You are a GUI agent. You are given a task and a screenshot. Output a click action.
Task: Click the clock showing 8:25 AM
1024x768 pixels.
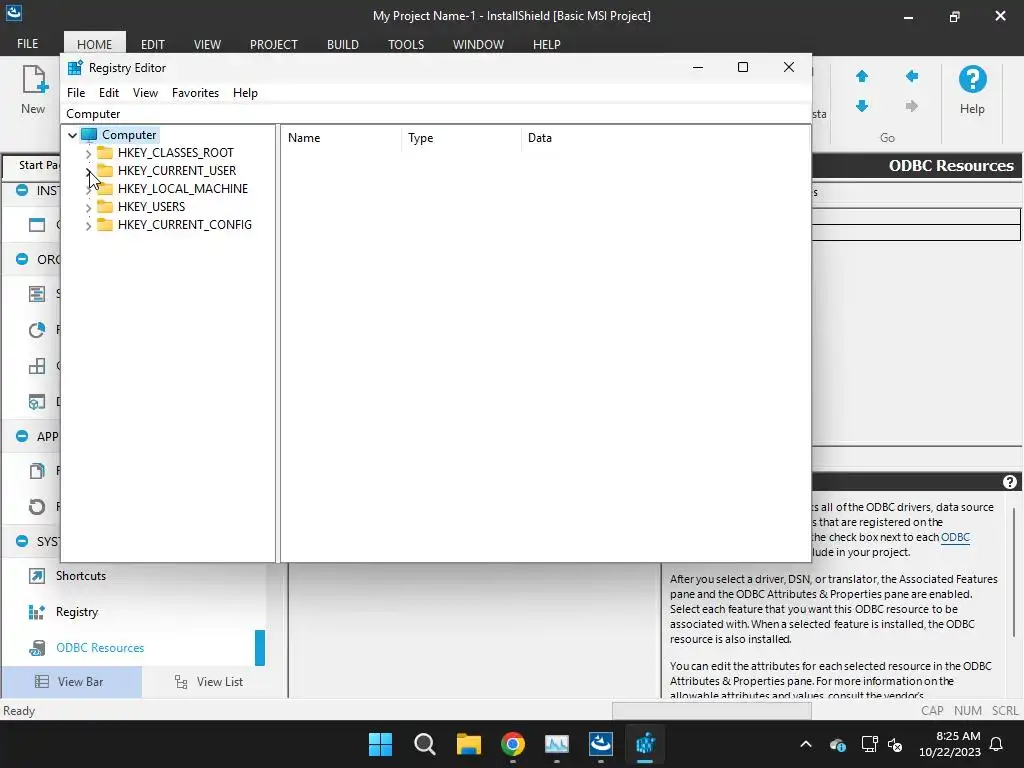(x=958, y=736)
